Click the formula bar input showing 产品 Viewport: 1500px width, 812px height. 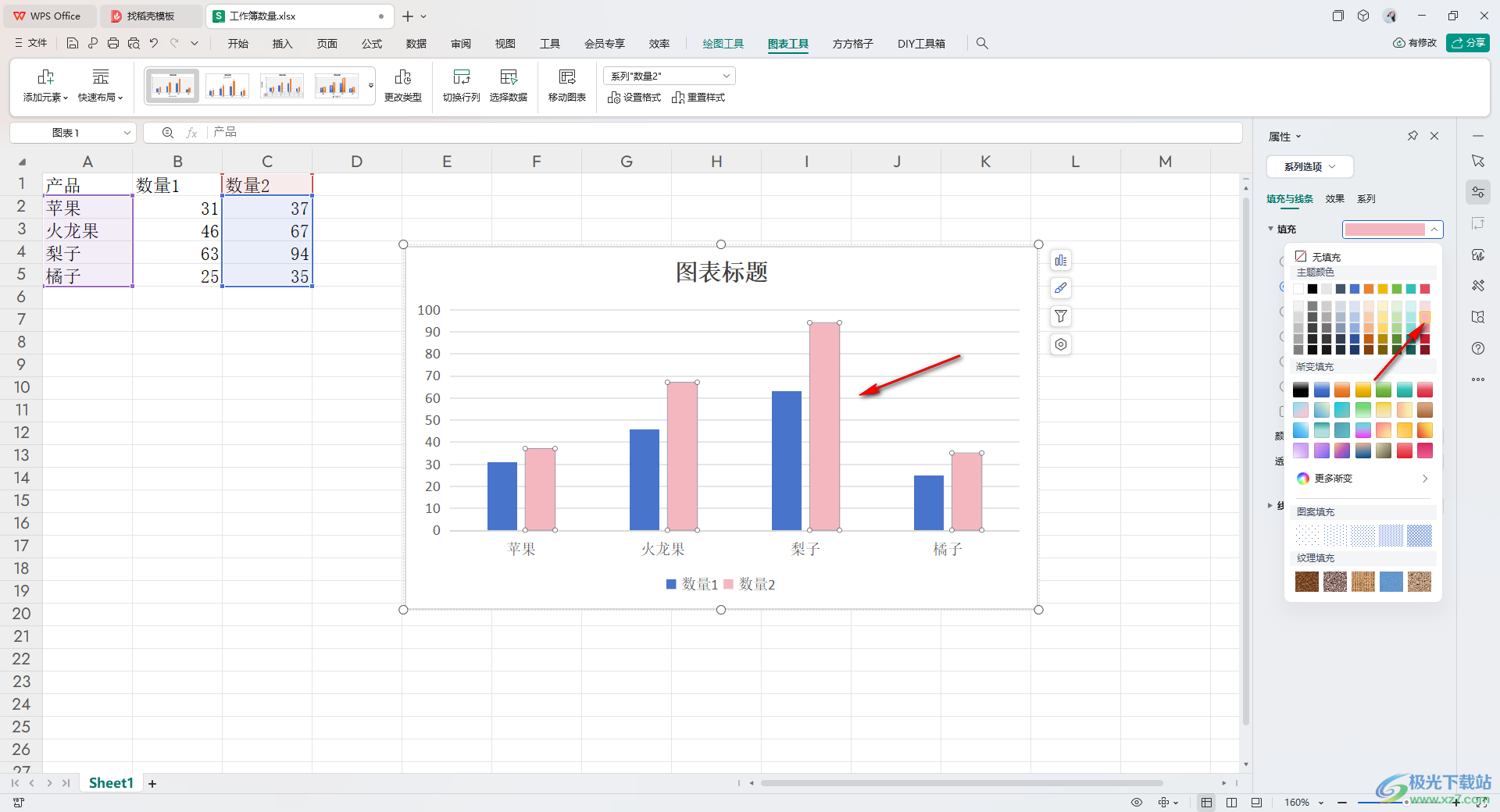point(724,133)
